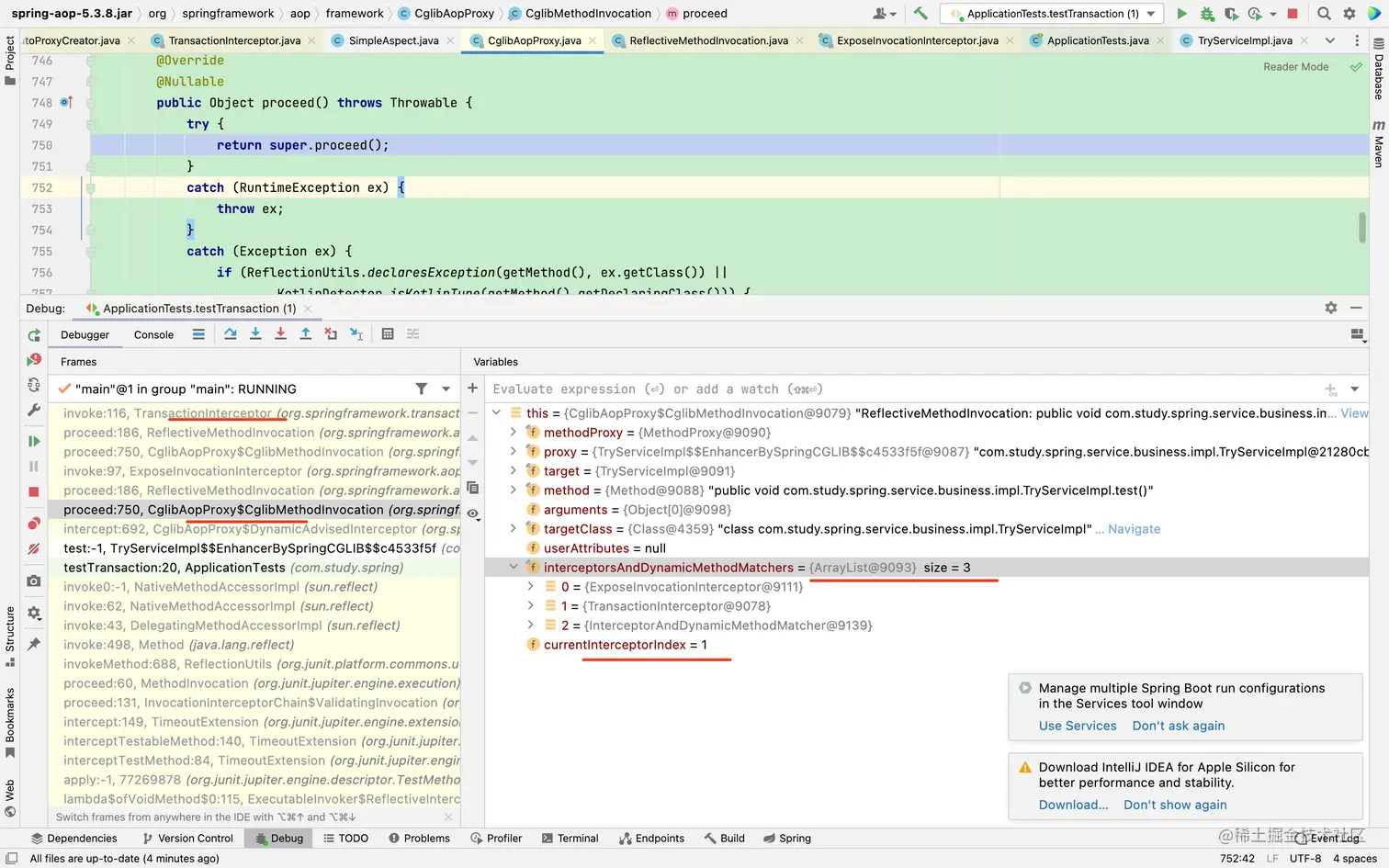Image resolution: width=1389 pixels, height=868 pixels.
Task: Open Evaluate Expression calculator icon
Action: (x=388, y=334)
